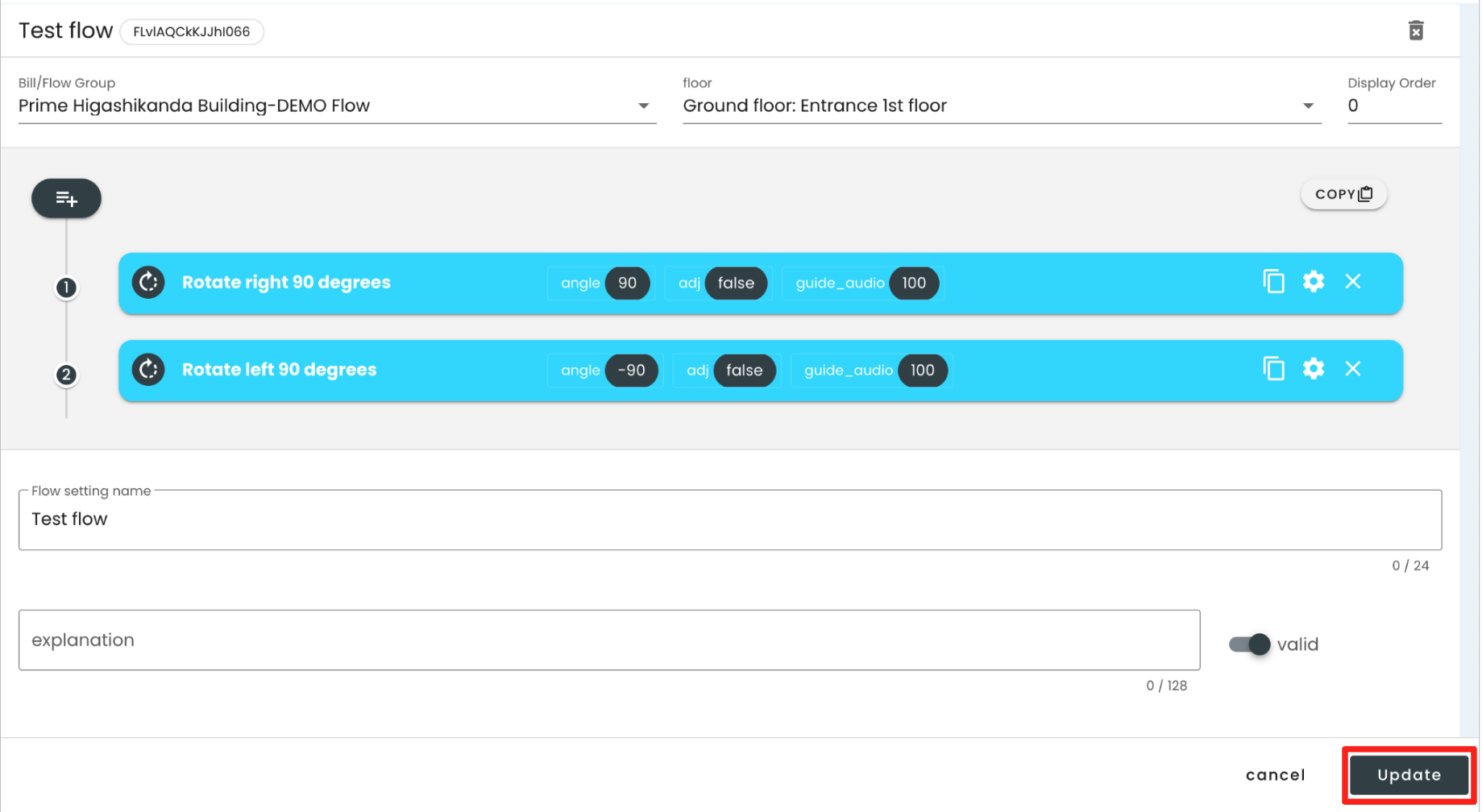Click the cancel button
This screenshot has width=1482, height=812.
(1275, 775)
